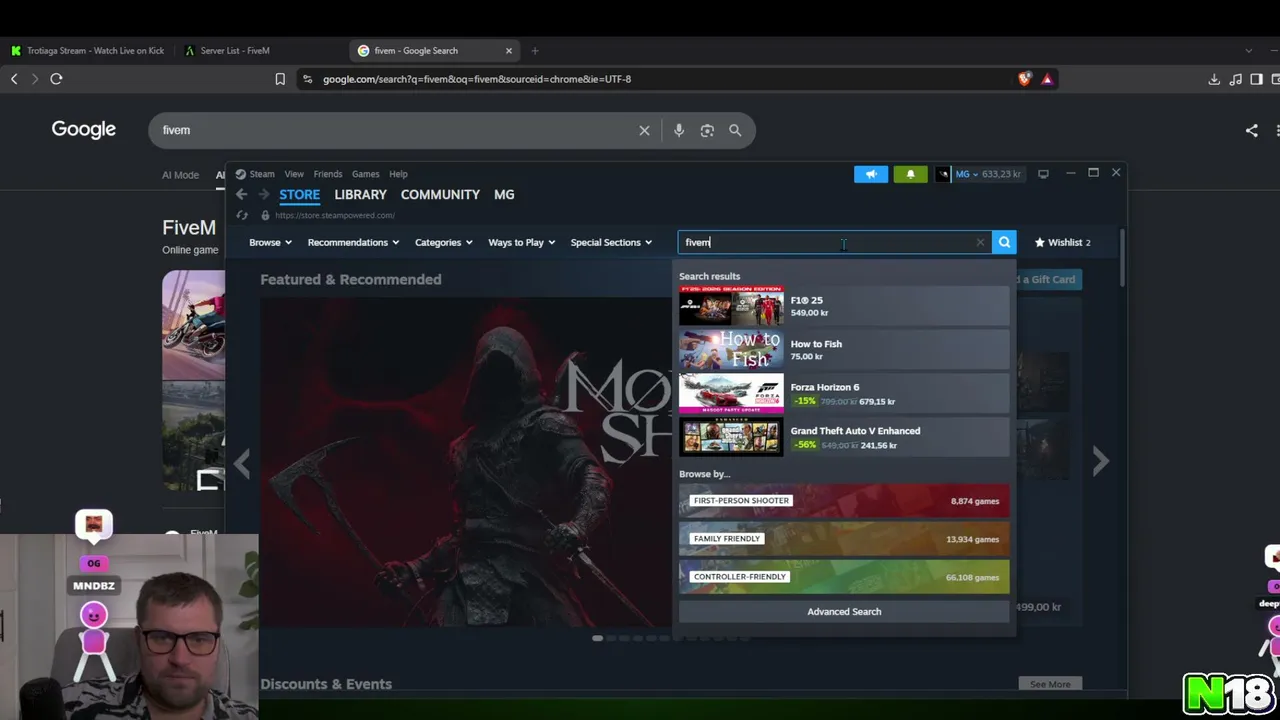Viewport: 1280px width, 720px height.
Task: Open the Steam menu
Action: tap(262, 174)
